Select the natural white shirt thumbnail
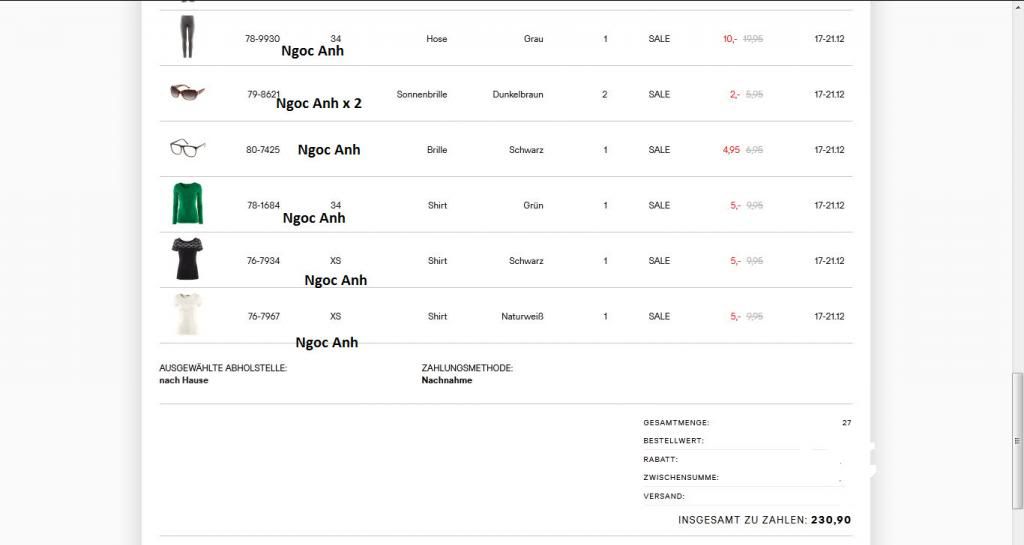Viewport: 1024px width, 545px height. coord(187,315)
